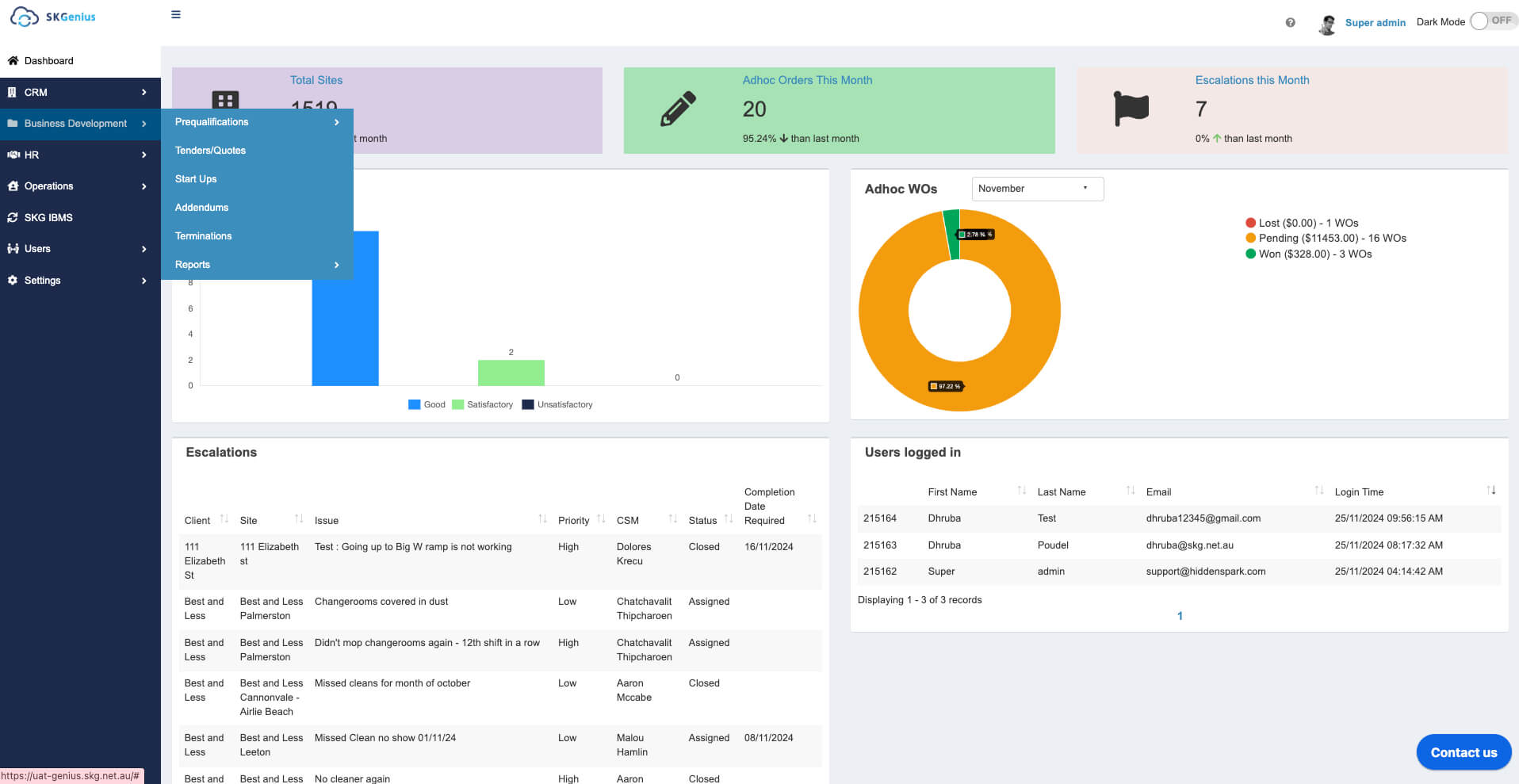Click the Contact us button
The height and width of the screenshot is (784, 1519).
point(1464,752)
